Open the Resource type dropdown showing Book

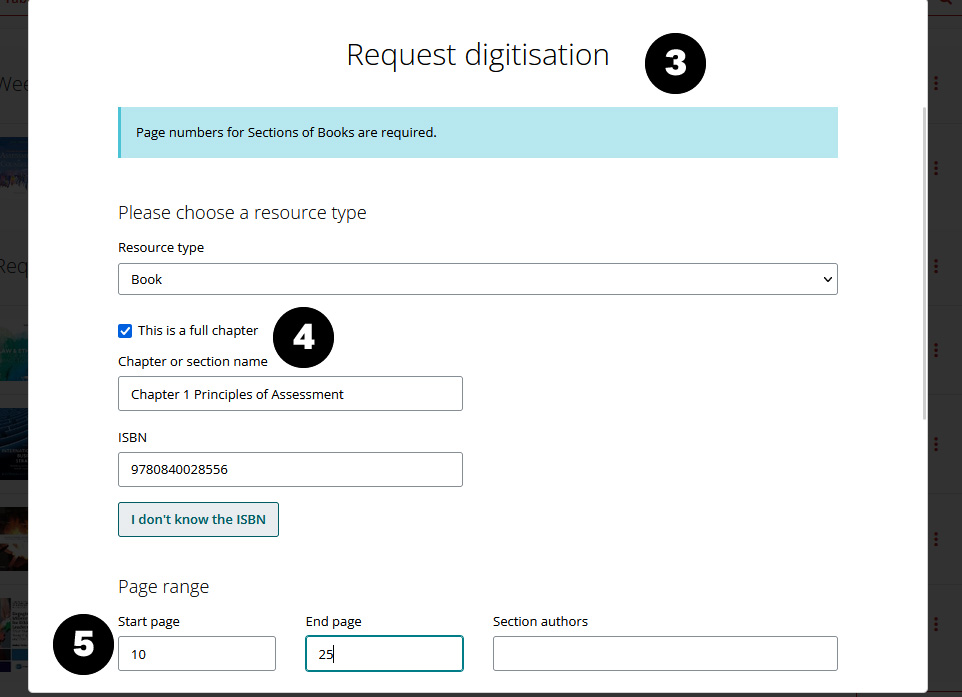[477, 279]
